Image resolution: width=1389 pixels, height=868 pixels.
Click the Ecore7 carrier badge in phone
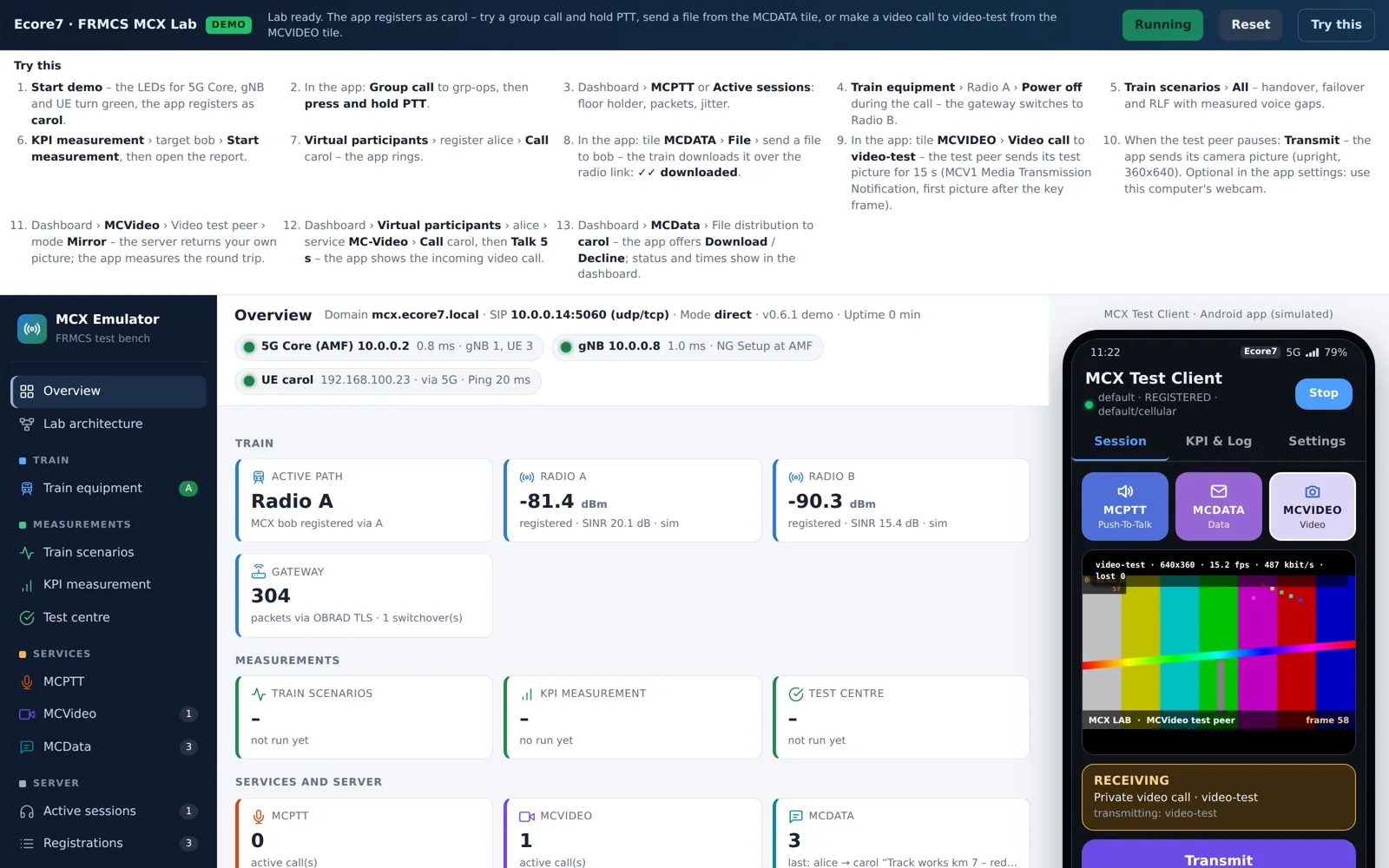click(1260, 352)
